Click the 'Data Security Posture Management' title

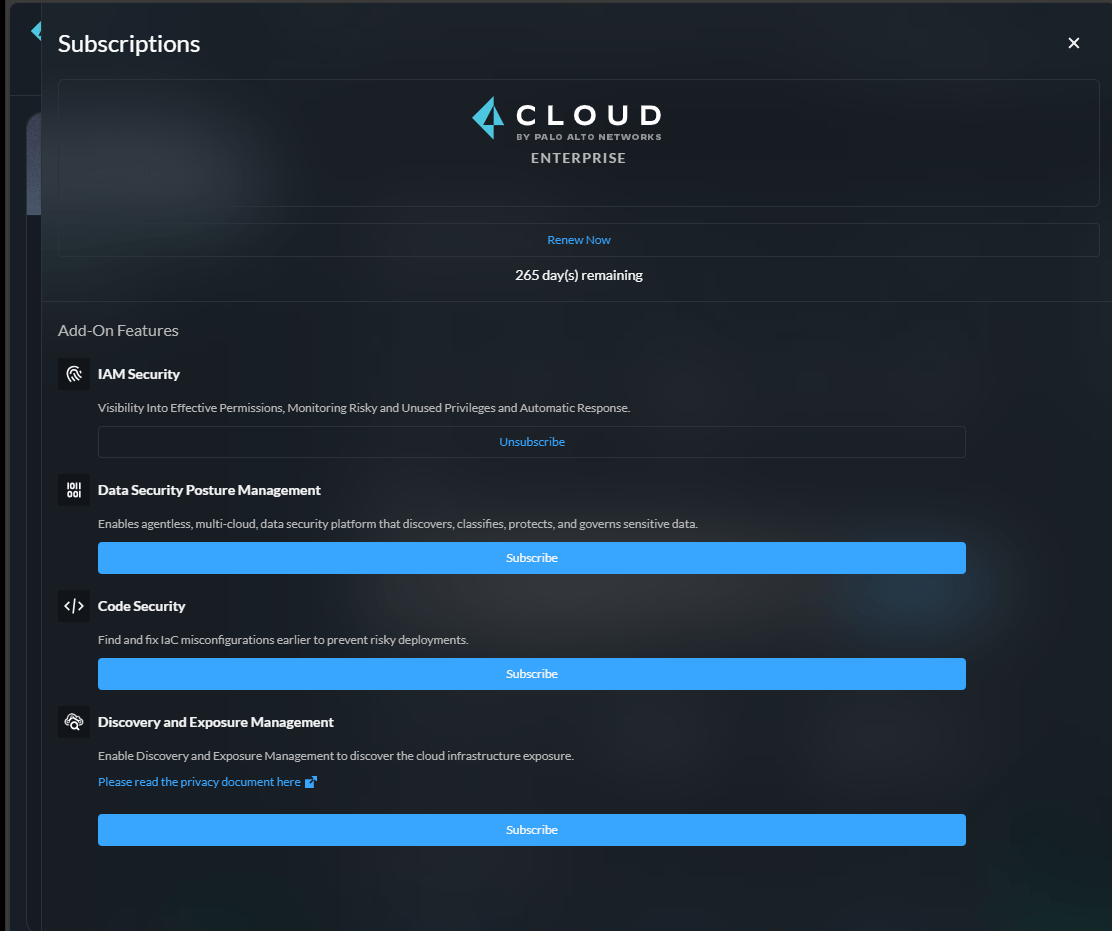(209, 490)
